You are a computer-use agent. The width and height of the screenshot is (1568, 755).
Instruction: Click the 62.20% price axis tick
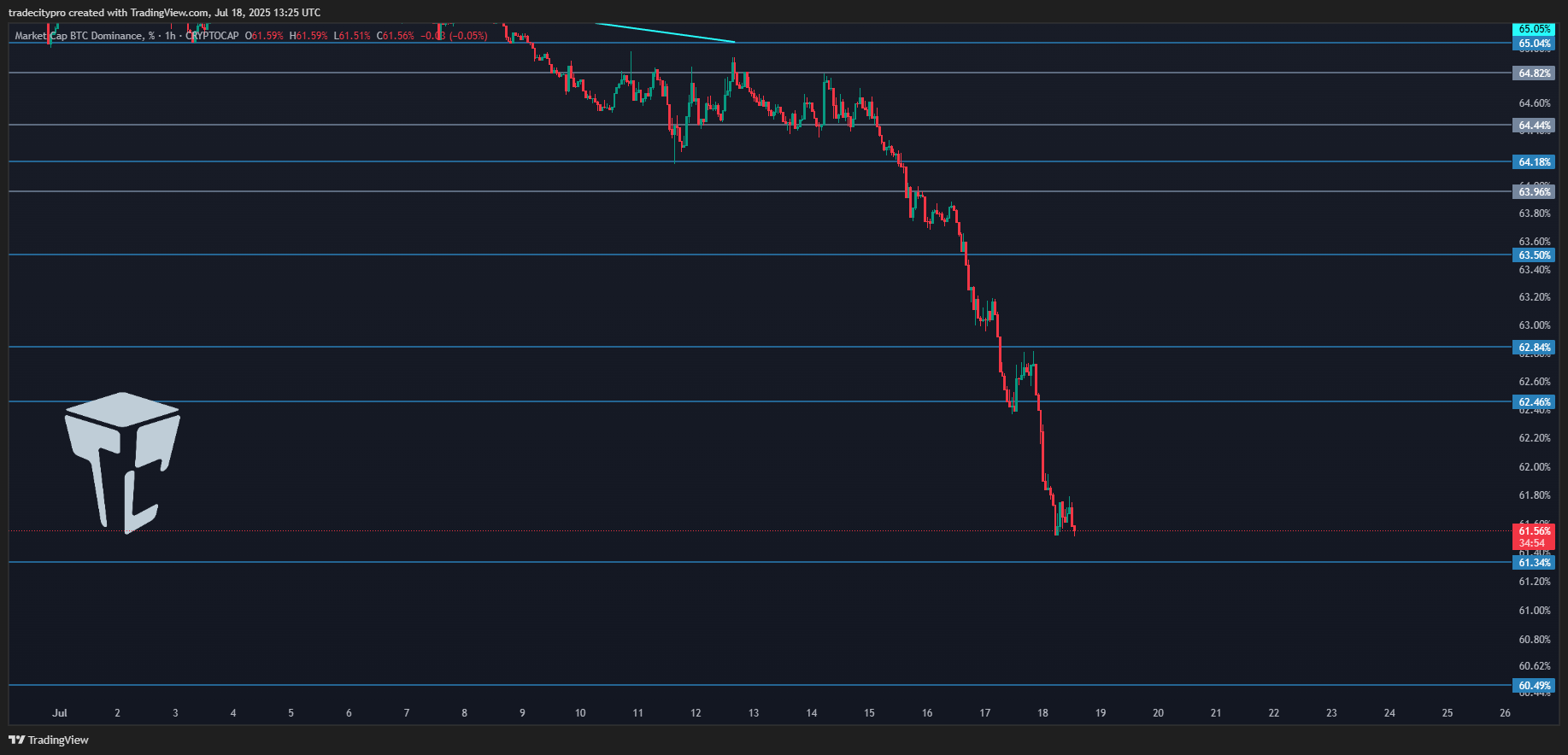pos(1534,438)
